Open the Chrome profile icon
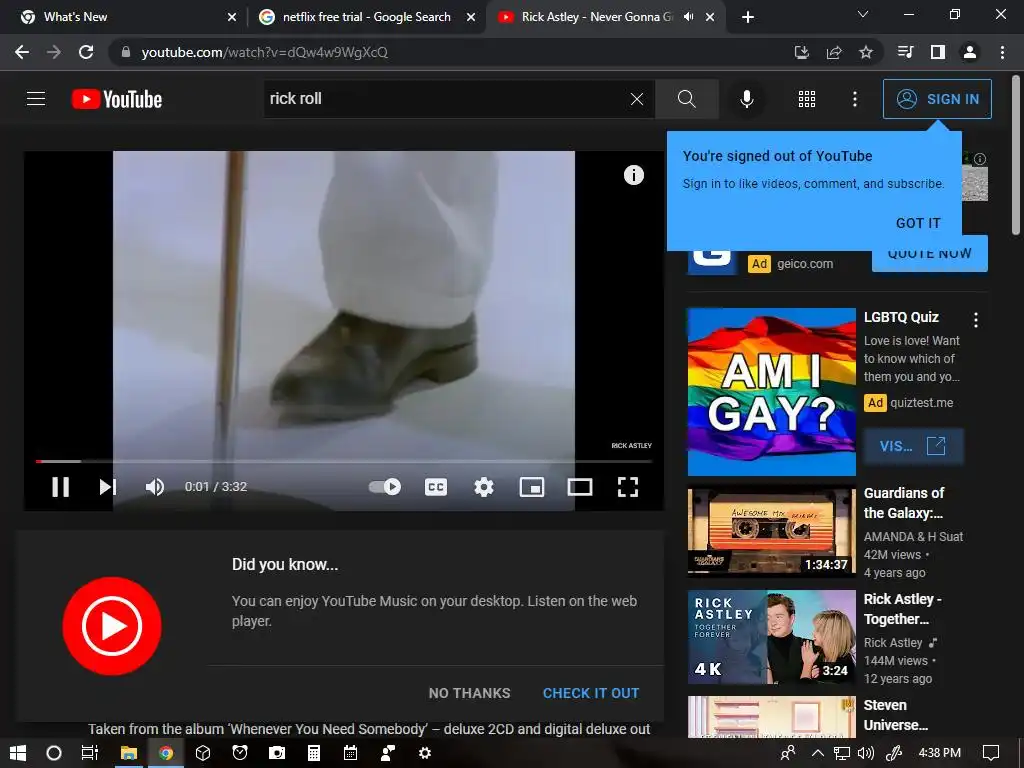Screen dimensions: 1024x768 (x=970, y=52)
